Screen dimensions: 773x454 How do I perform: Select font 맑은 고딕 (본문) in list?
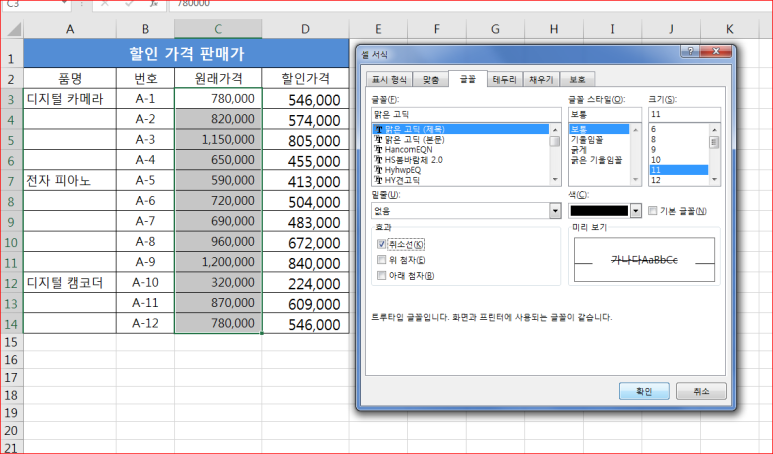[461, 140]
